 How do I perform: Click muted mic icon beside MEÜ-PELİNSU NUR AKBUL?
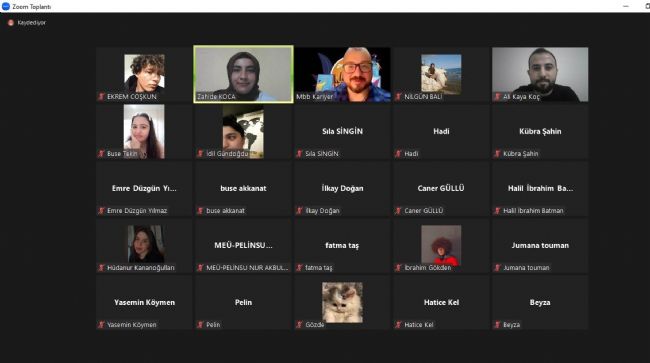[200, 268]
